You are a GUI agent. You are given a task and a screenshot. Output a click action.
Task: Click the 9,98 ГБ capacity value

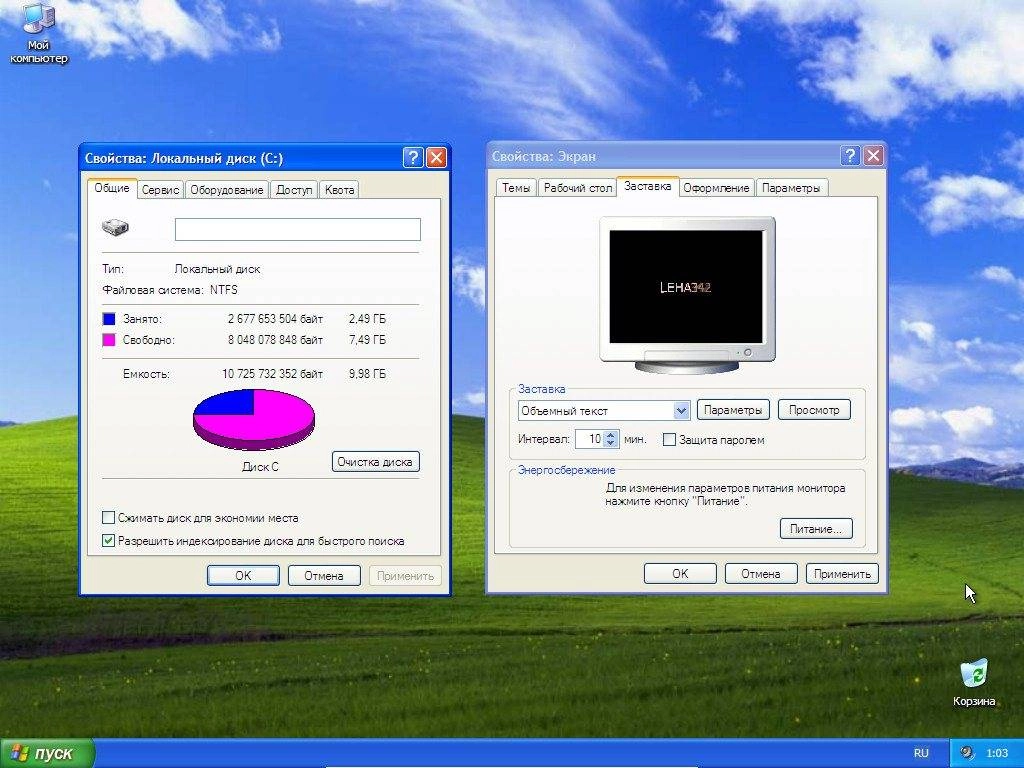coord(367,374)
